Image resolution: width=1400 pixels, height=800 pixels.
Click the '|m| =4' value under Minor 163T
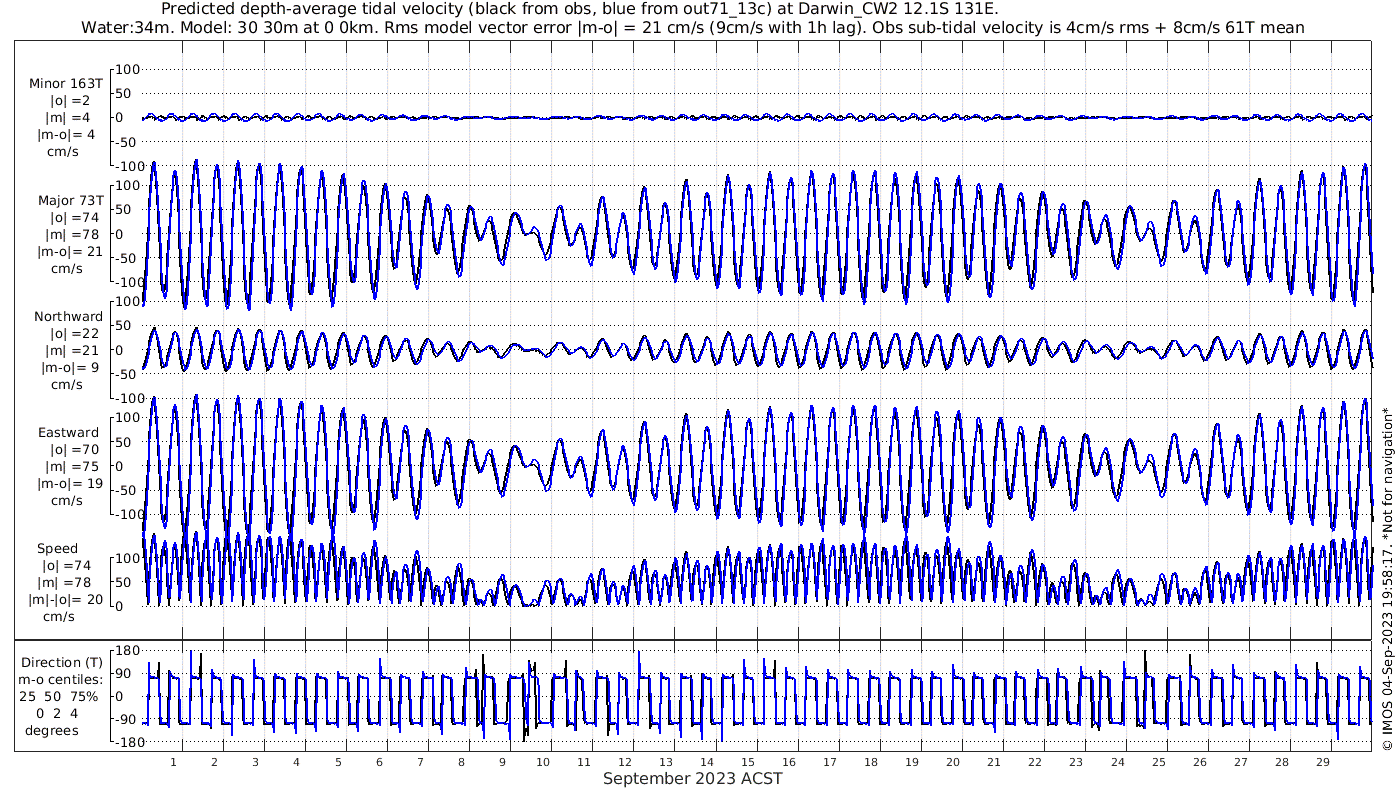pos(70,118)
